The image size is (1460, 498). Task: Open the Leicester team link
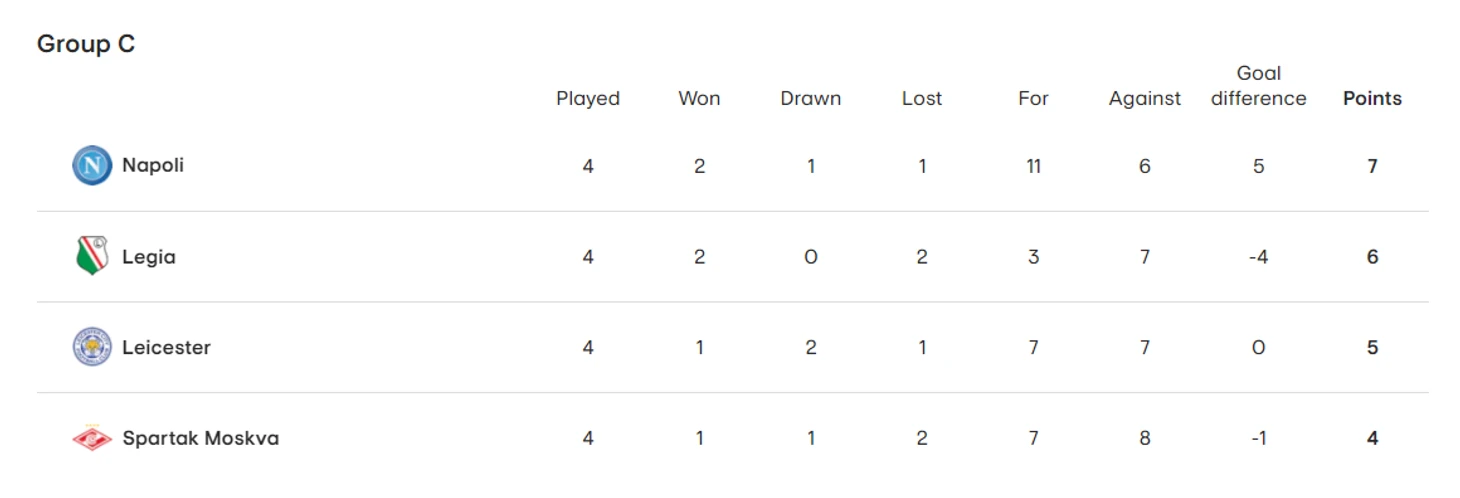point(166,347)
